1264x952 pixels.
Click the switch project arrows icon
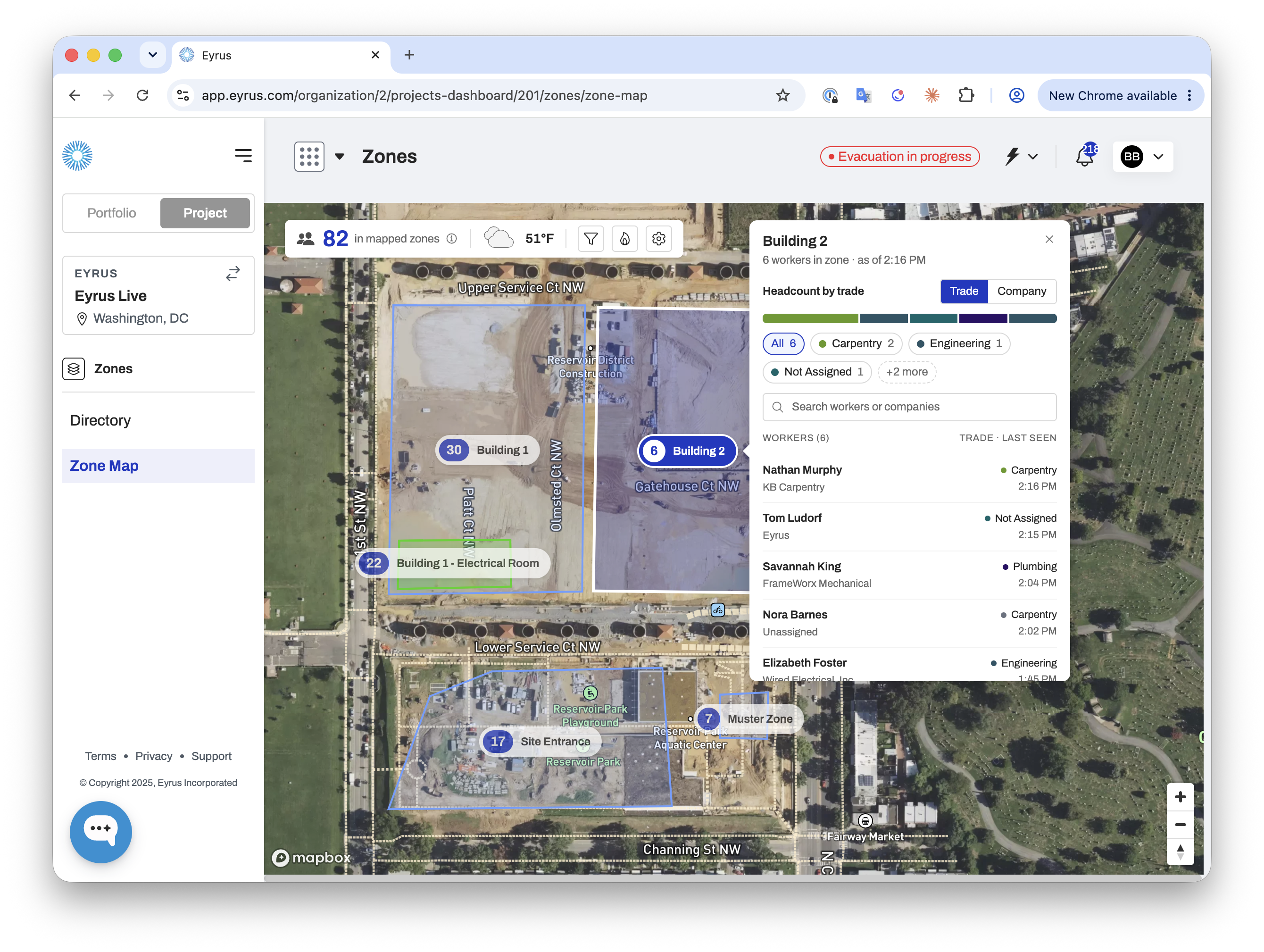[233, 274]
